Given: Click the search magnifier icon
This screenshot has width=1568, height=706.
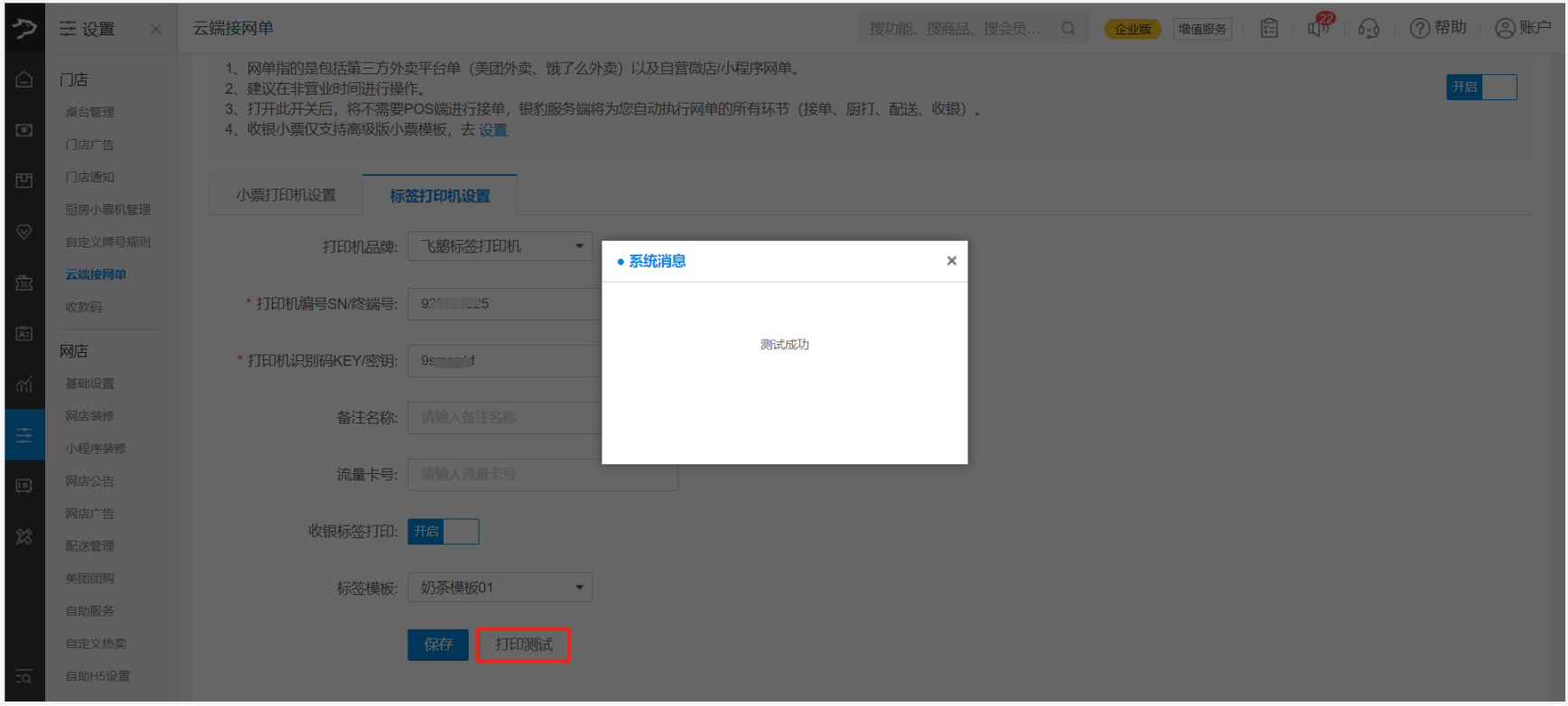Looking at the screenshot, I should [1068, 29].
